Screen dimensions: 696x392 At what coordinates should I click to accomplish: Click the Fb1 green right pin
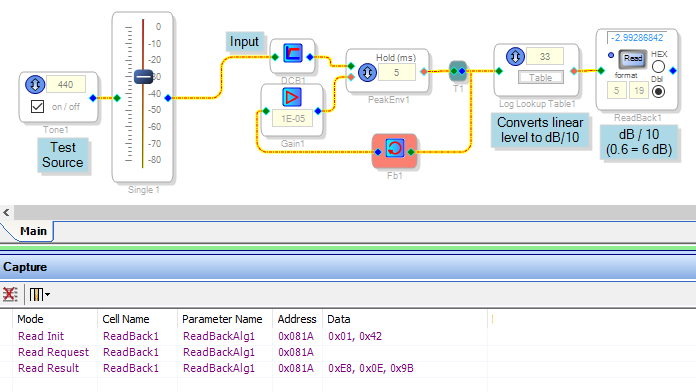click(411, 152)
